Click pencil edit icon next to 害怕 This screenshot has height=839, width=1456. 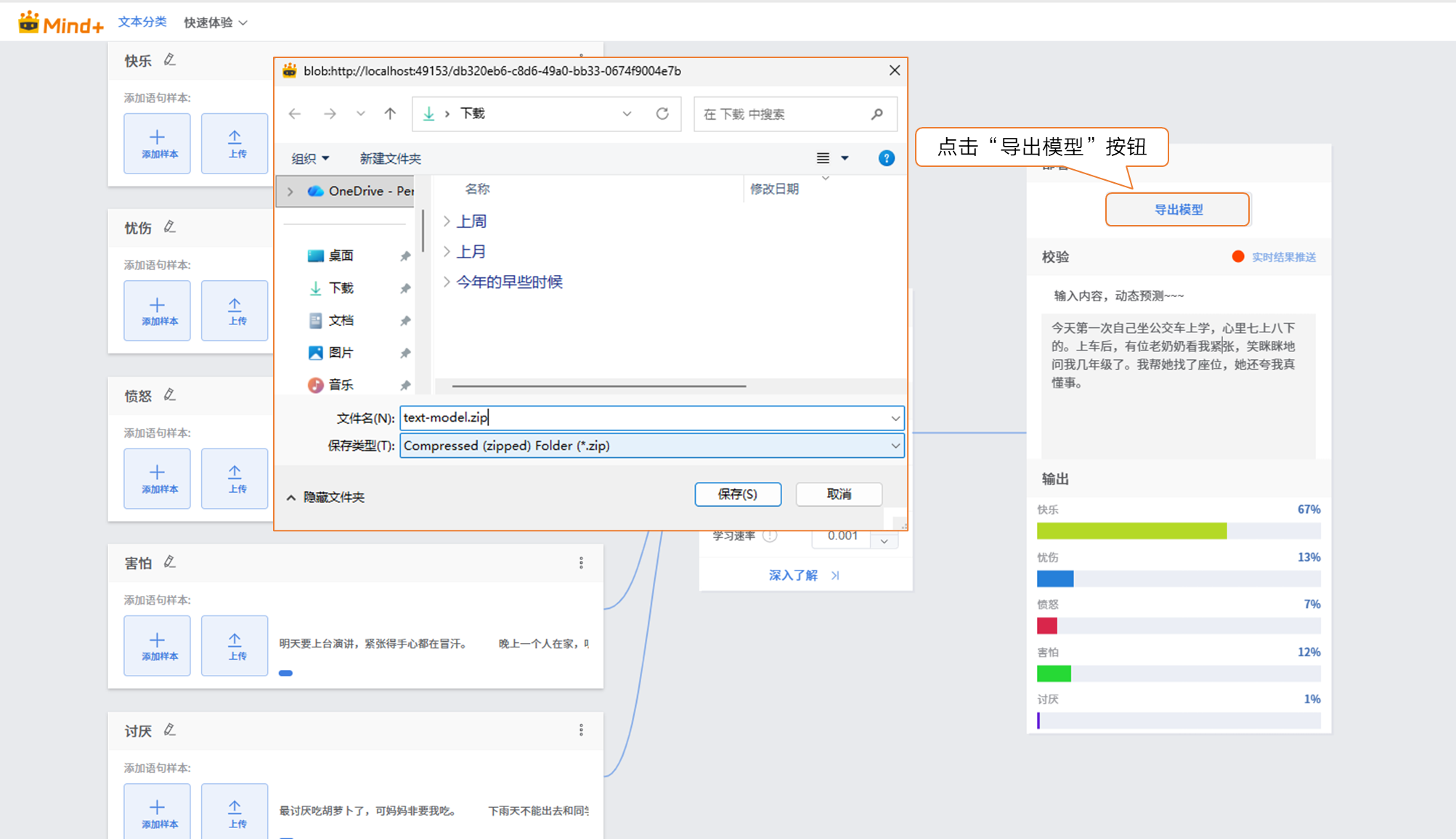[x=170, y=562]
